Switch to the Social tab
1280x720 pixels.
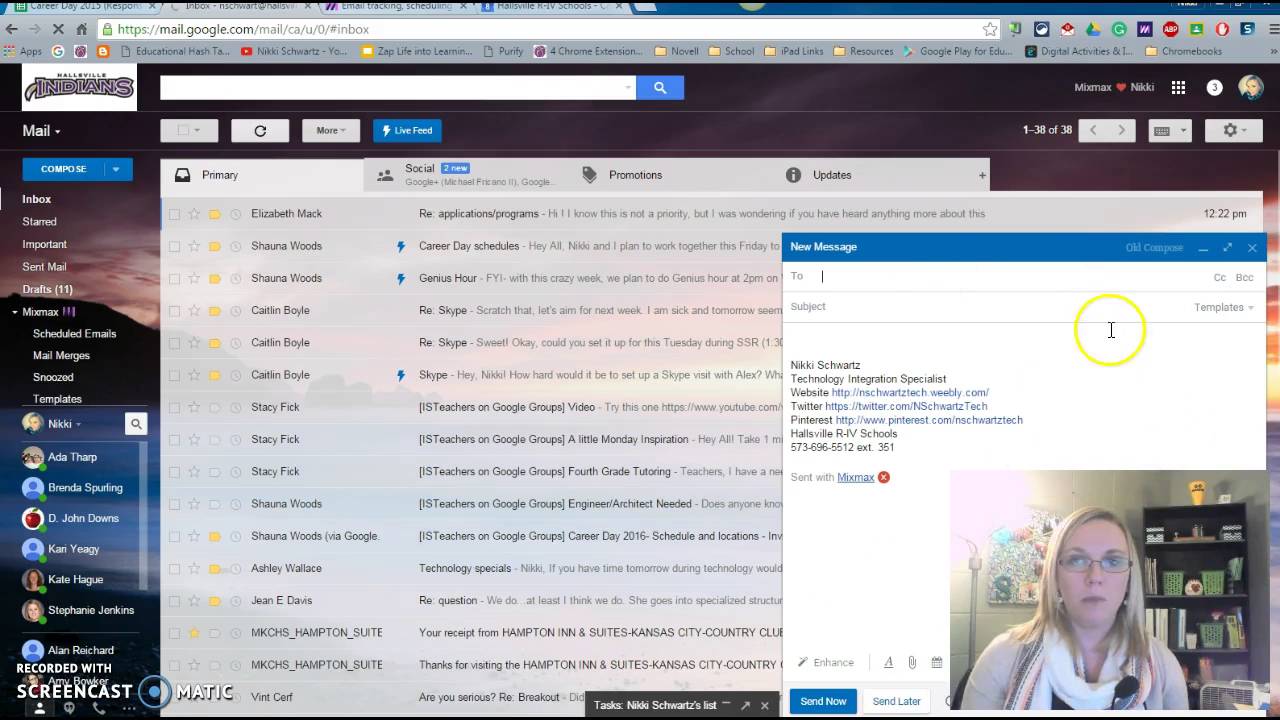click(x=465, y=175)
